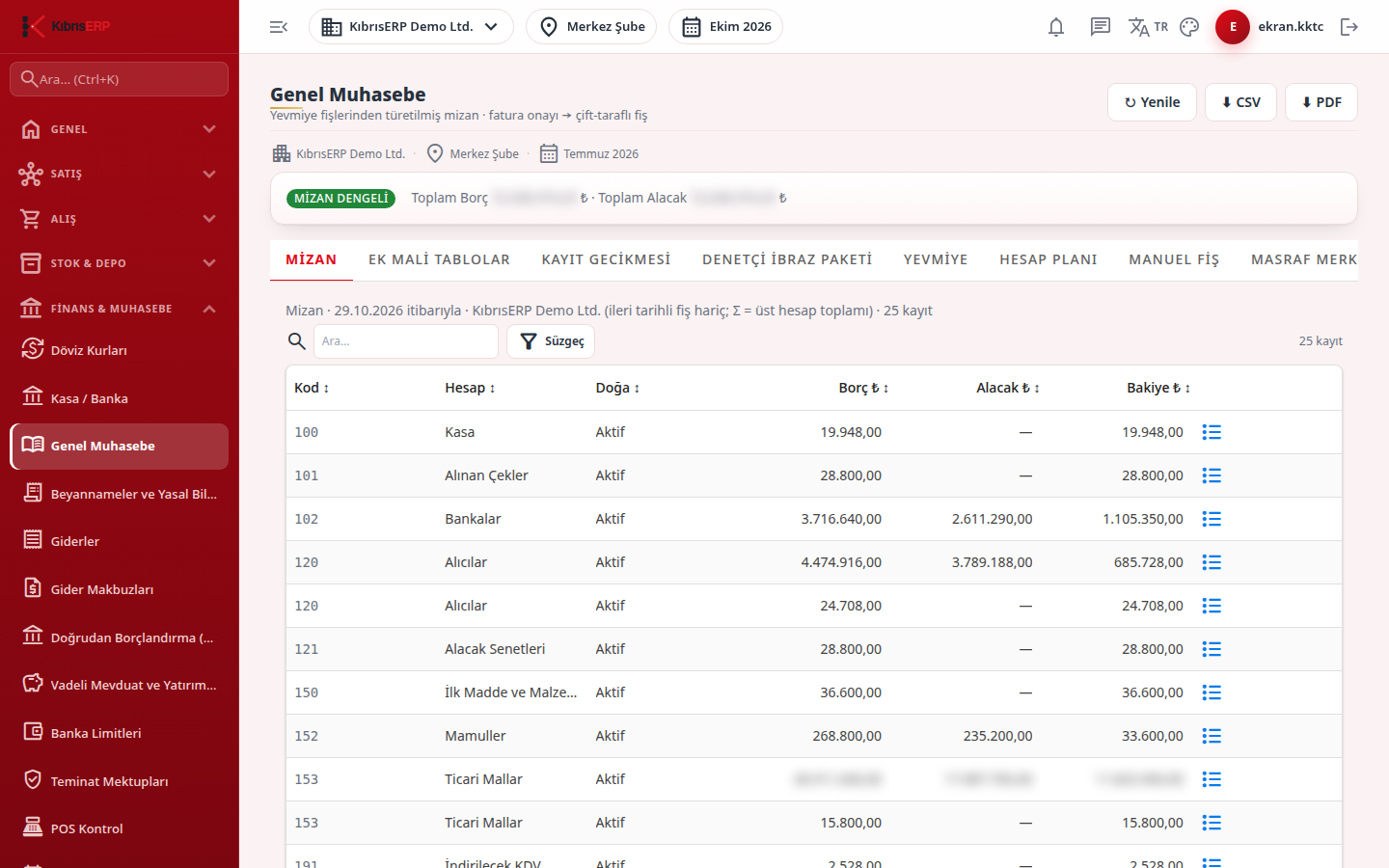Click the table search magnifier icon

point(297,341)
